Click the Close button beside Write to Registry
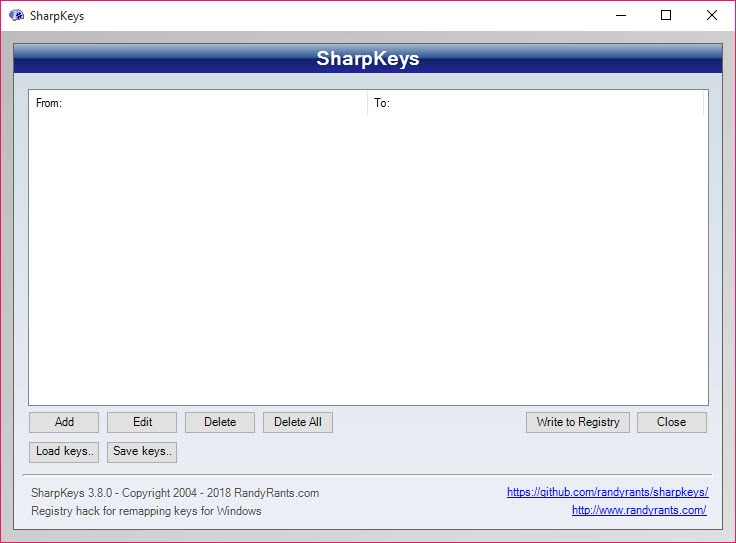This screenshot has height=543, width=736. tap(672, 422)
